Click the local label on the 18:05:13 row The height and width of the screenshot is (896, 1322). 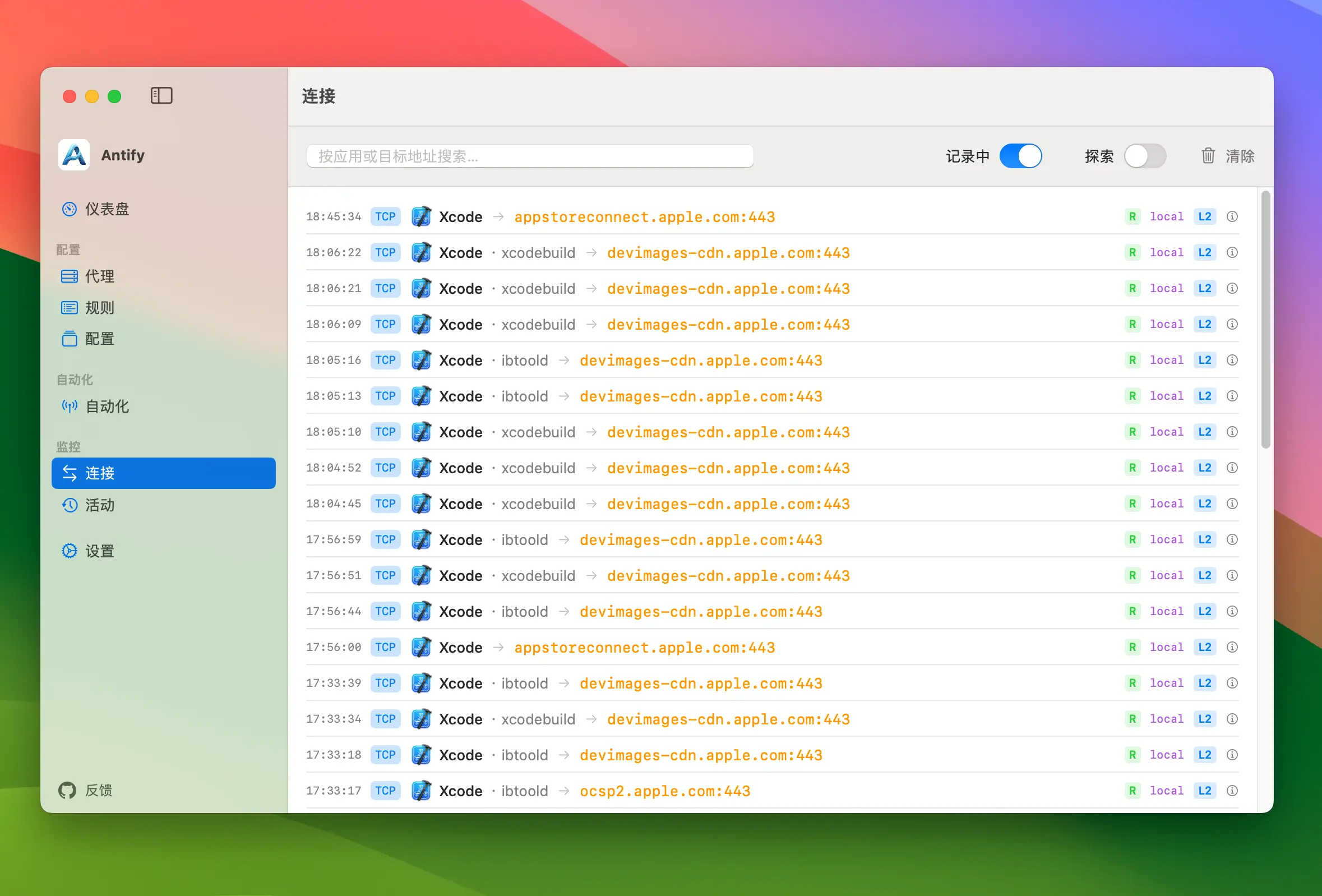1166,396
